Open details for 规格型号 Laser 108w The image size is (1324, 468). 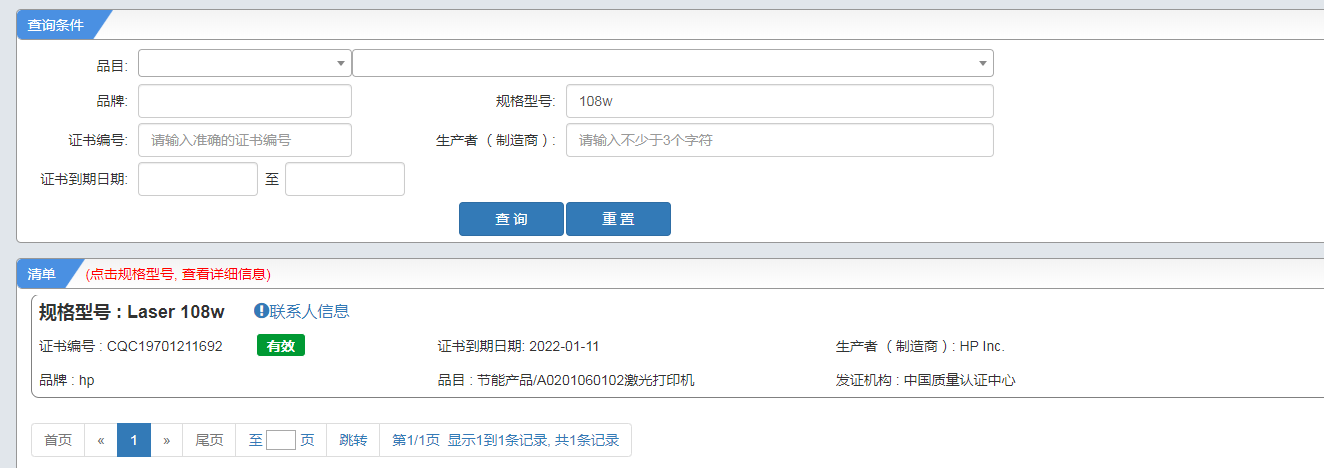pyautogui.click(x=132, y=312)
